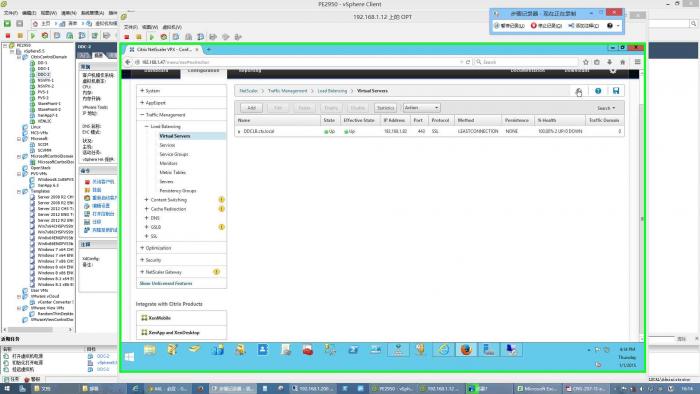Click the Add button above virtual servers table
The width and height of the screenshot is (700, 394).
click(x=251, y=108)
